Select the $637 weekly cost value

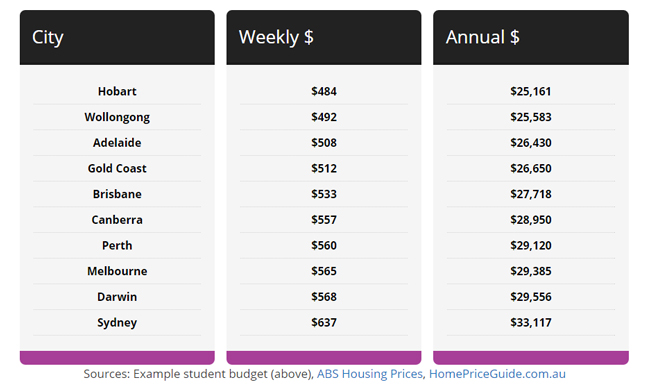click(324, 323)
